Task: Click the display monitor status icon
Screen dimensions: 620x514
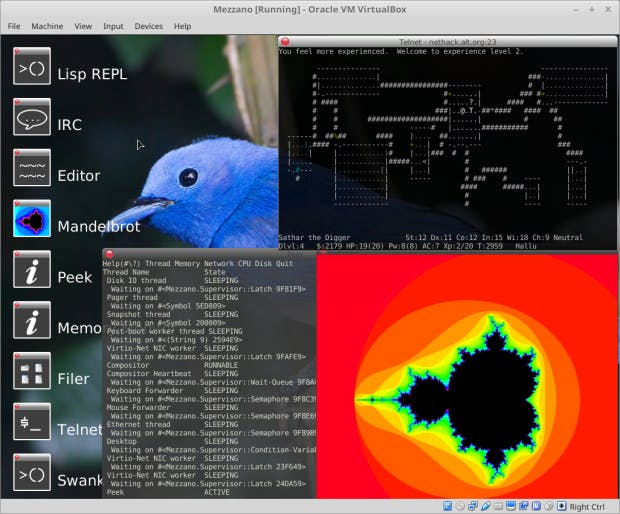Action: click(511, 506)
